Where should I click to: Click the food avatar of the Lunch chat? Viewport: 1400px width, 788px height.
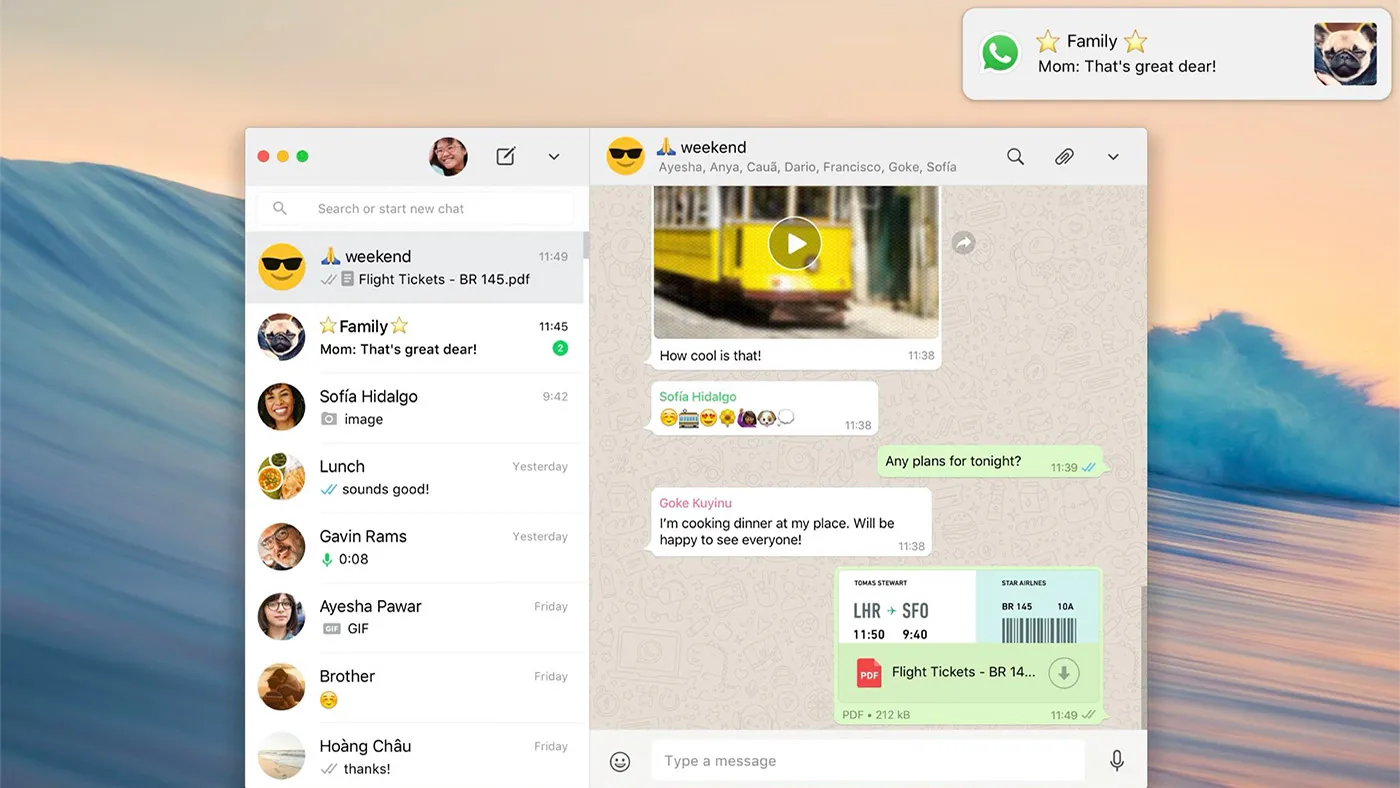click(281, 477)
